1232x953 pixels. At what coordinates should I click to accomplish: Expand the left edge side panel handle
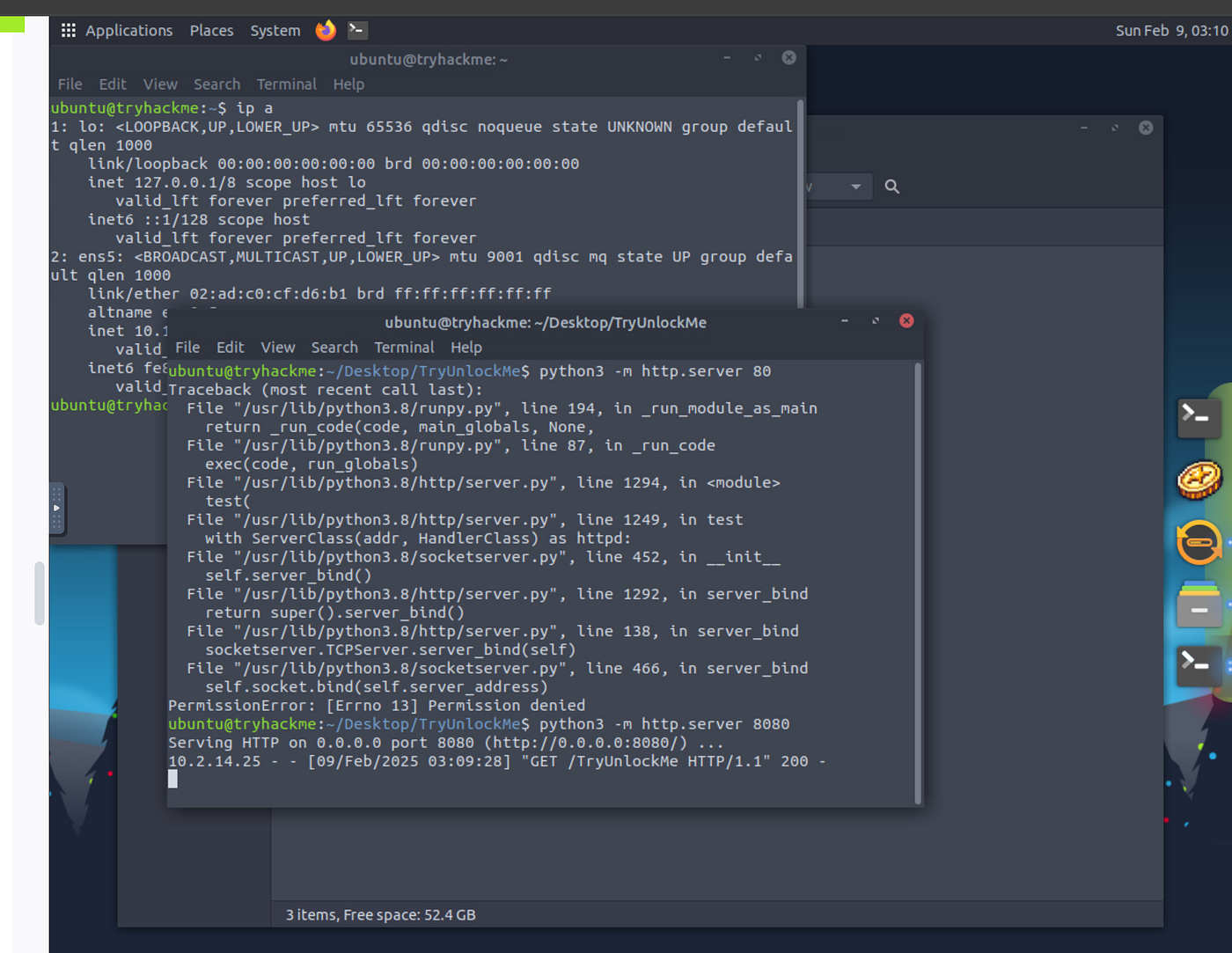pyautogui.click(x=56, y=509)
